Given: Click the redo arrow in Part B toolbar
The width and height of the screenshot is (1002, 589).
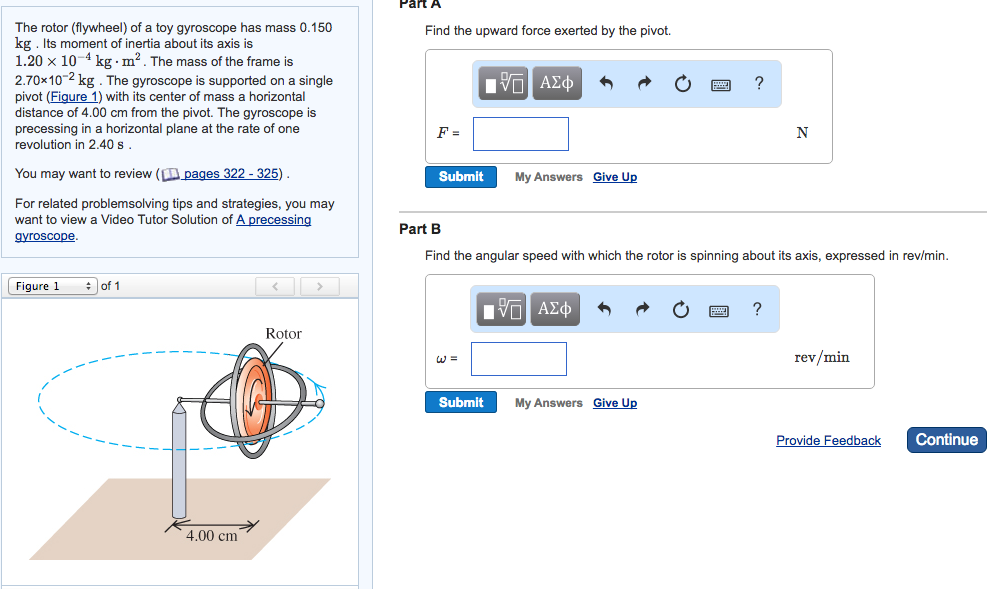Looking at the screenshot, I should 643,309.
